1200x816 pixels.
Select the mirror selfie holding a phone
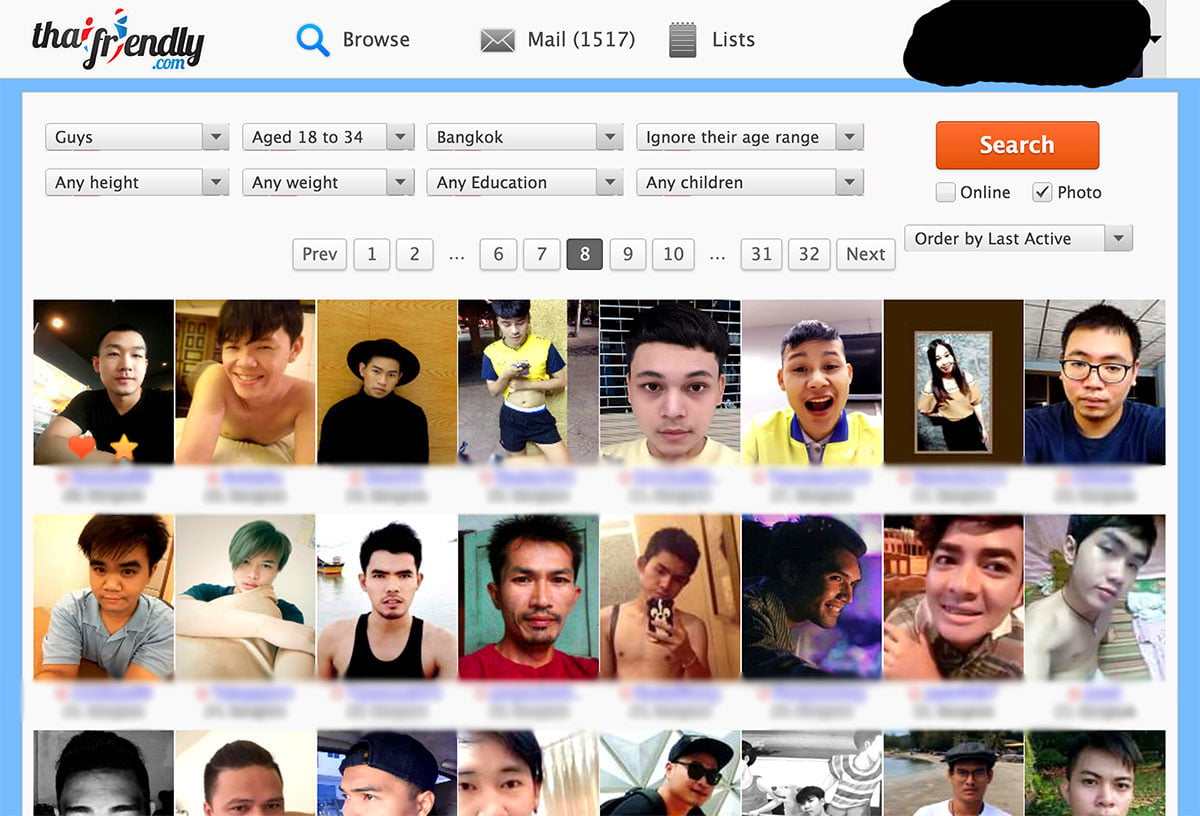[x=670, y=597]
